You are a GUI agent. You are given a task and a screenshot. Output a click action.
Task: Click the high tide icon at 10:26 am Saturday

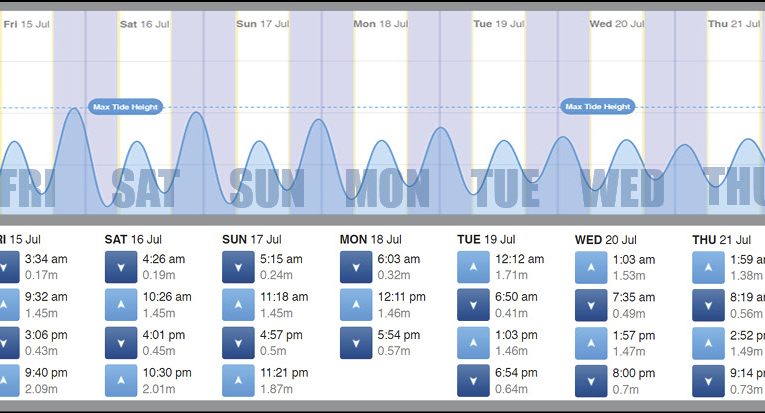tap(120, 305)
